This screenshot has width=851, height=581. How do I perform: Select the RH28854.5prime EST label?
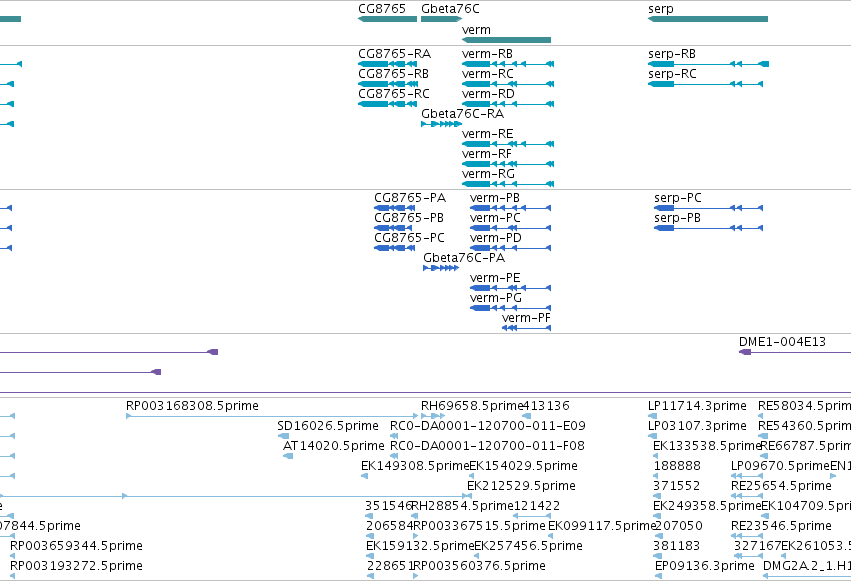click(x=462, y=507)
